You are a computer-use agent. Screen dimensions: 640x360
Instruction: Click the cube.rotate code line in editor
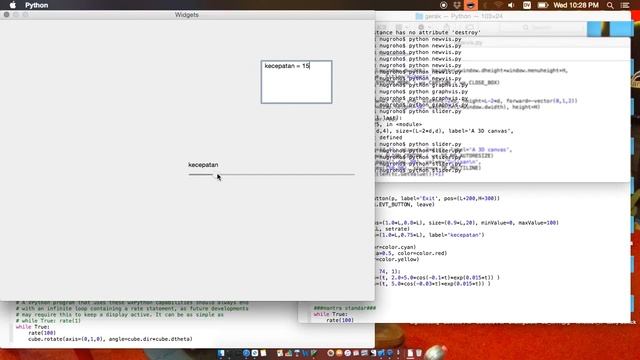pos(110,339)
